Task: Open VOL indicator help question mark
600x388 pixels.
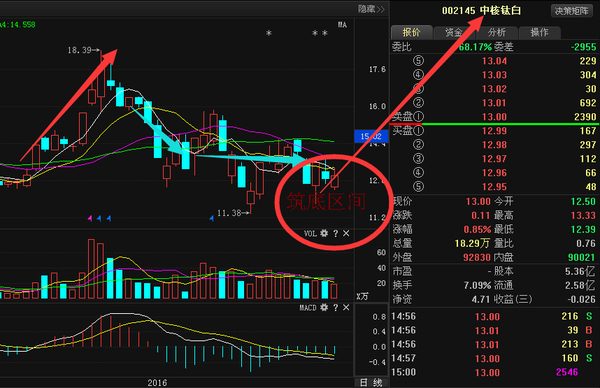Action: (x=336, y=233)
